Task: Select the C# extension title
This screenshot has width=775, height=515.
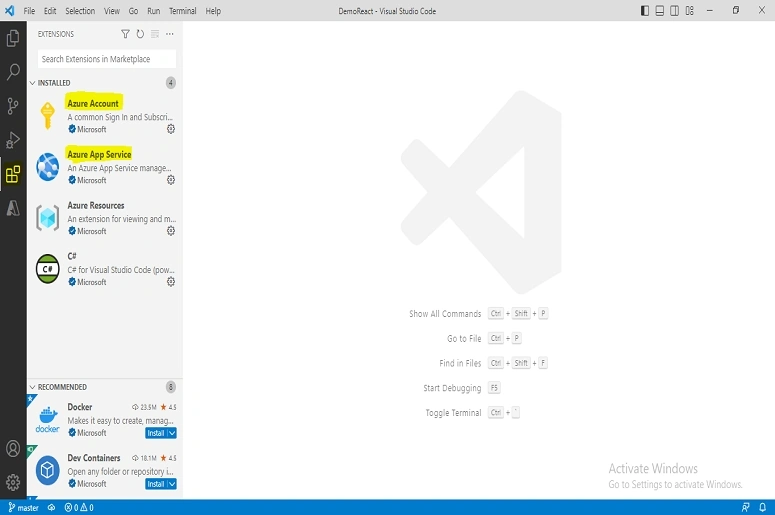Action: click(72, 256)
